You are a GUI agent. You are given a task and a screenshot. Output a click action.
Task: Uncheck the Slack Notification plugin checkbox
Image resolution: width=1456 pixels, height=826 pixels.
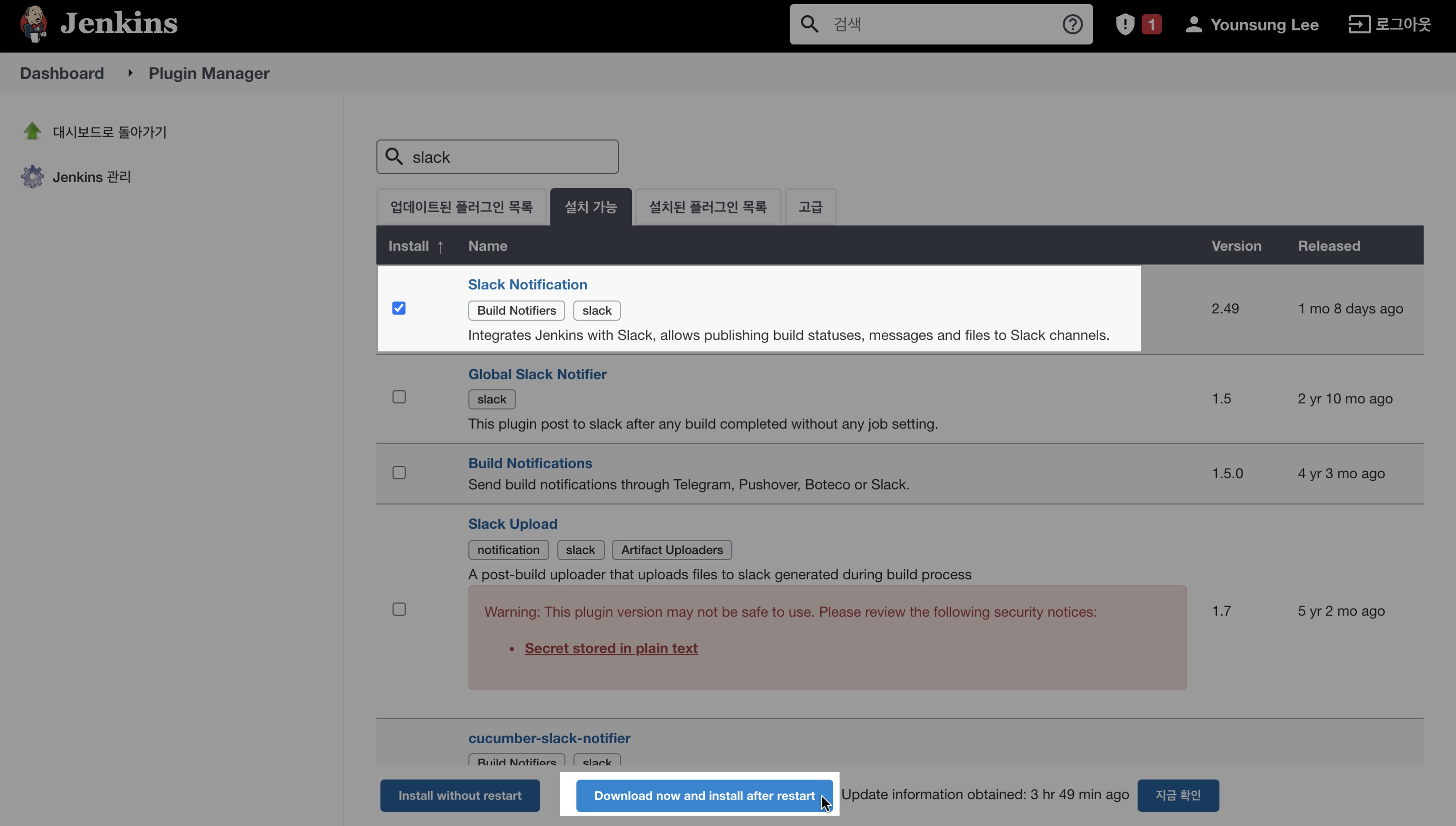point(399,308)
